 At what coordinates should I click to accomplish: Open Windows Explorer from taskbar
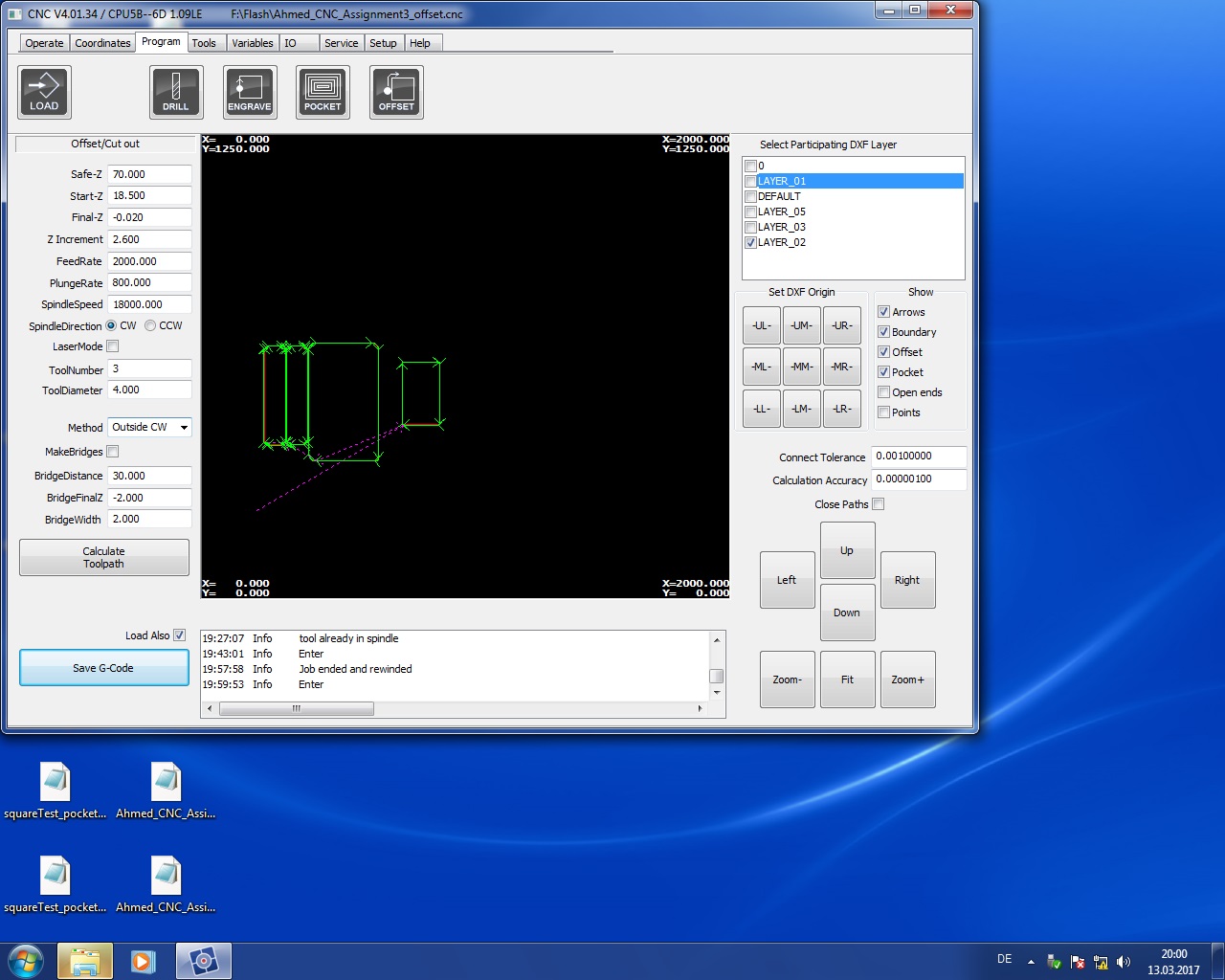click(x=85, y=961)
